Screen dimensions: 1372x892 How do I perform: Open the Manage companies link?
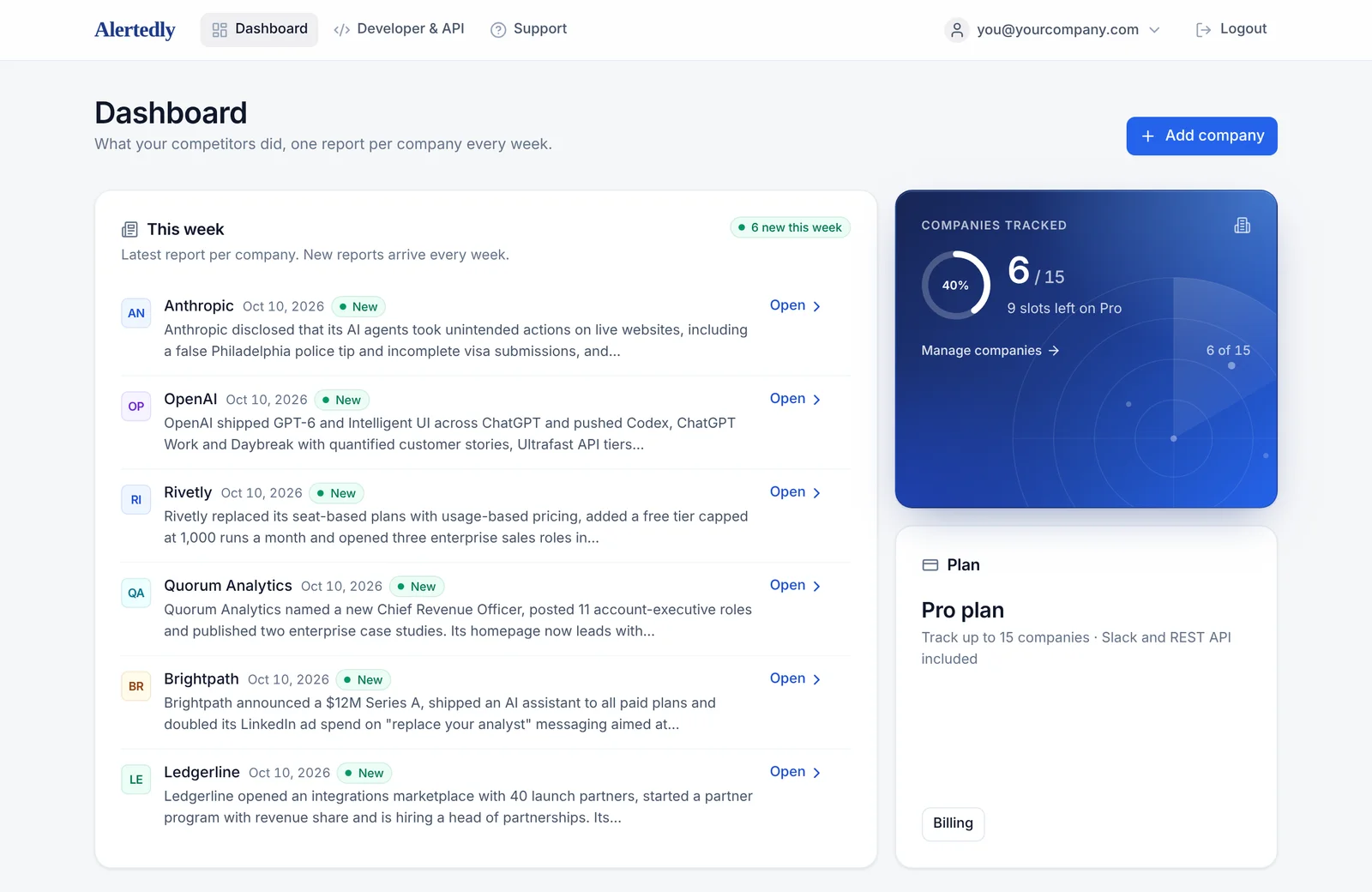tap(990, 351)
